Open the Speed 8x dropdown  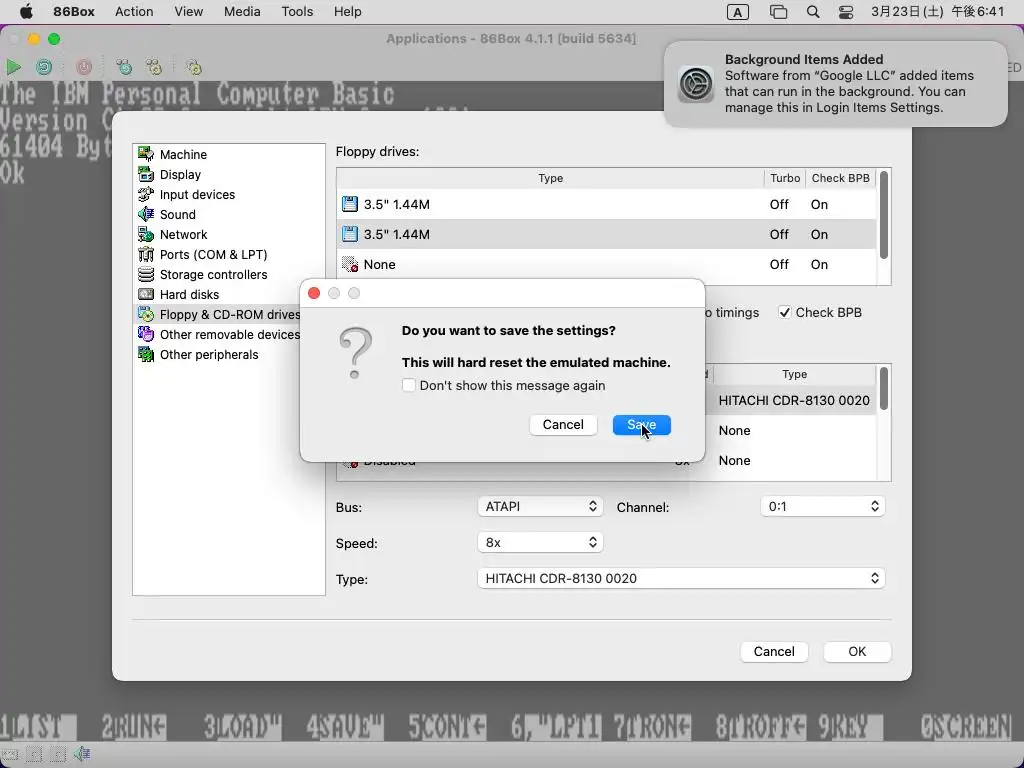pos(540,543)
